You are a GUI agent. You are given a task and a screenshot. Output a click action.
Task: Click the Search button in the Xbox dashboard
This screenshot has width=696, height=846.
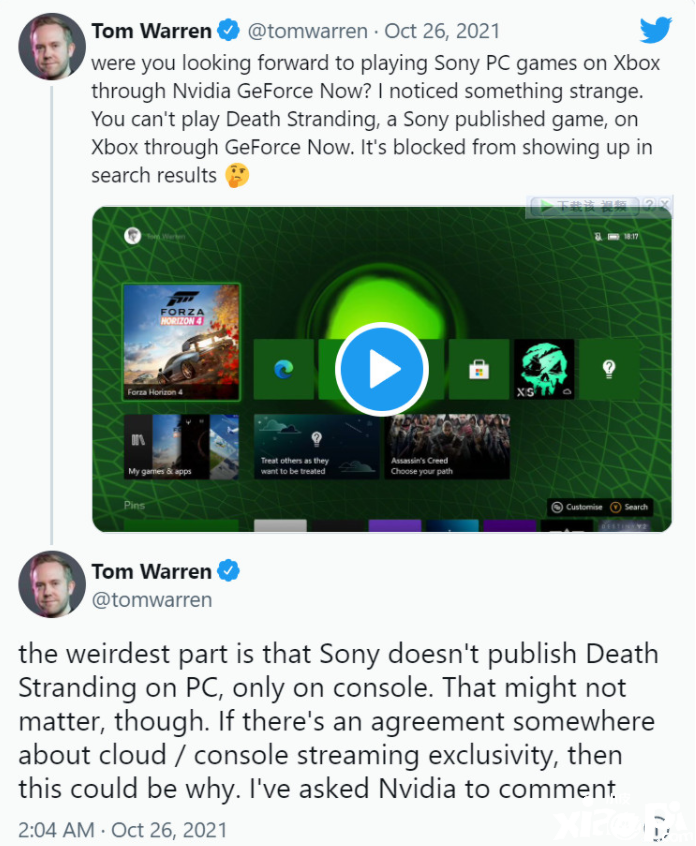630,507
